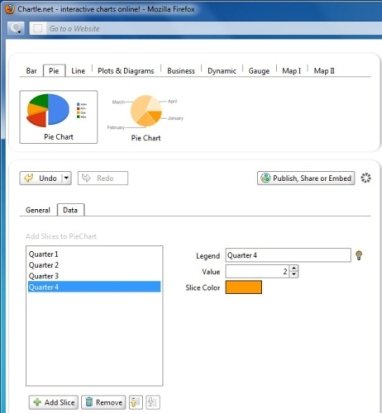
Task: Open the General settings tab
Action: (x=38, y=210)
